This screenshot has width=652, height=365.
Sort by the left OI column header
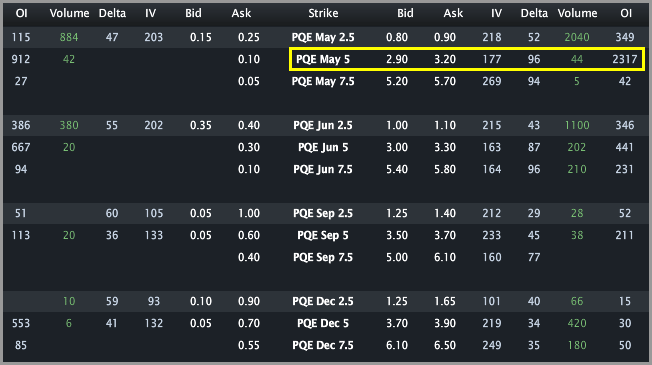click(22, 13)
